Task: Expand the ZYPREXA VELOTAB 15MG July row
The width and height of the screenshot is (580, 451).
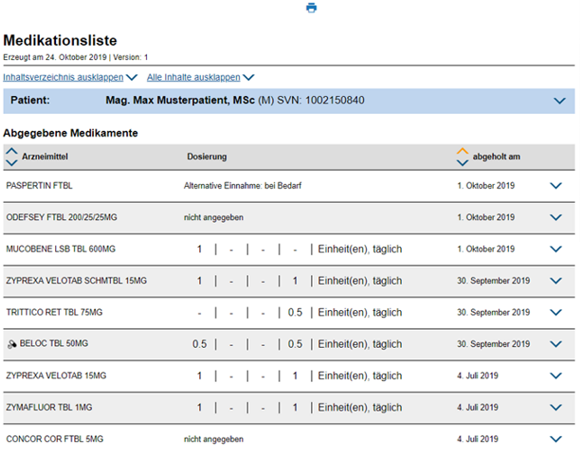Action: click(556, 376)
